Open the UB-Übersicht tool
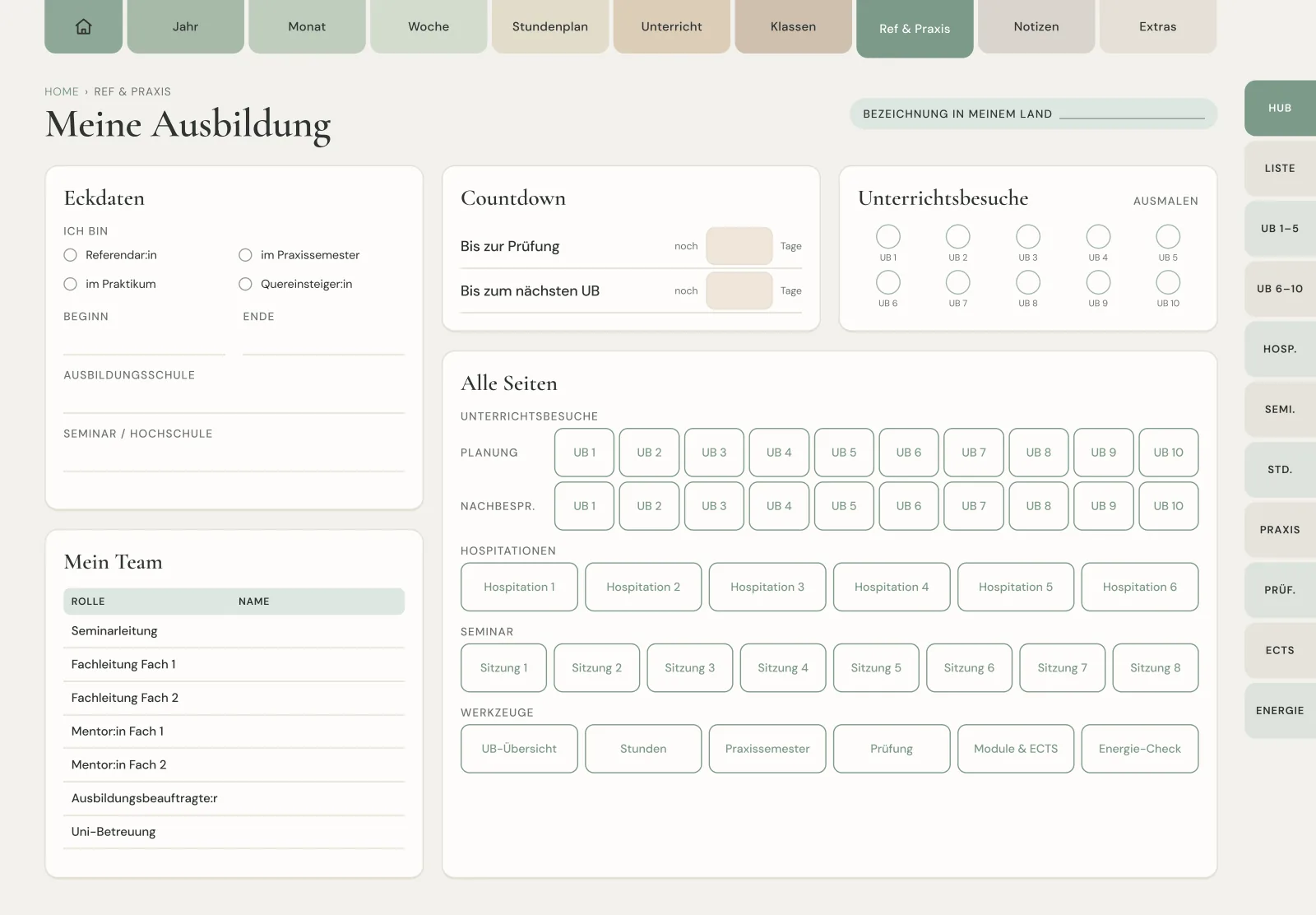The image size is (1316, 915). coord(519,749)
